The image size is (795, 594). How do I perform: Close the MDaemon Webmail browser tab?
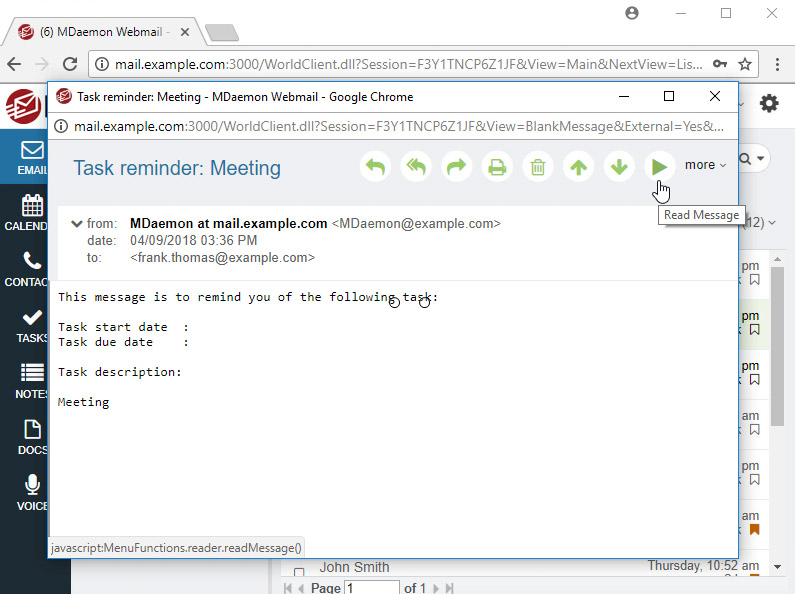[x=185, y=32]
